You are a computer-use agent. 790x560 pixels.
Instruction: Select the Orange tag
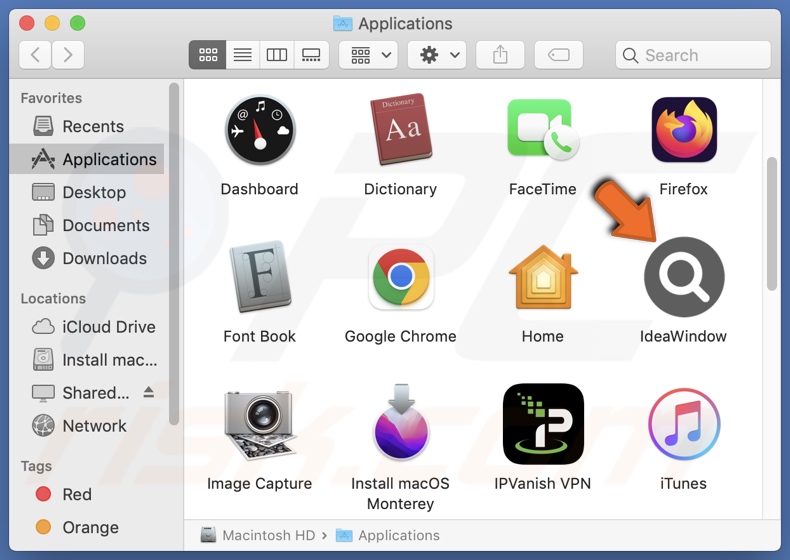[86, 527]
